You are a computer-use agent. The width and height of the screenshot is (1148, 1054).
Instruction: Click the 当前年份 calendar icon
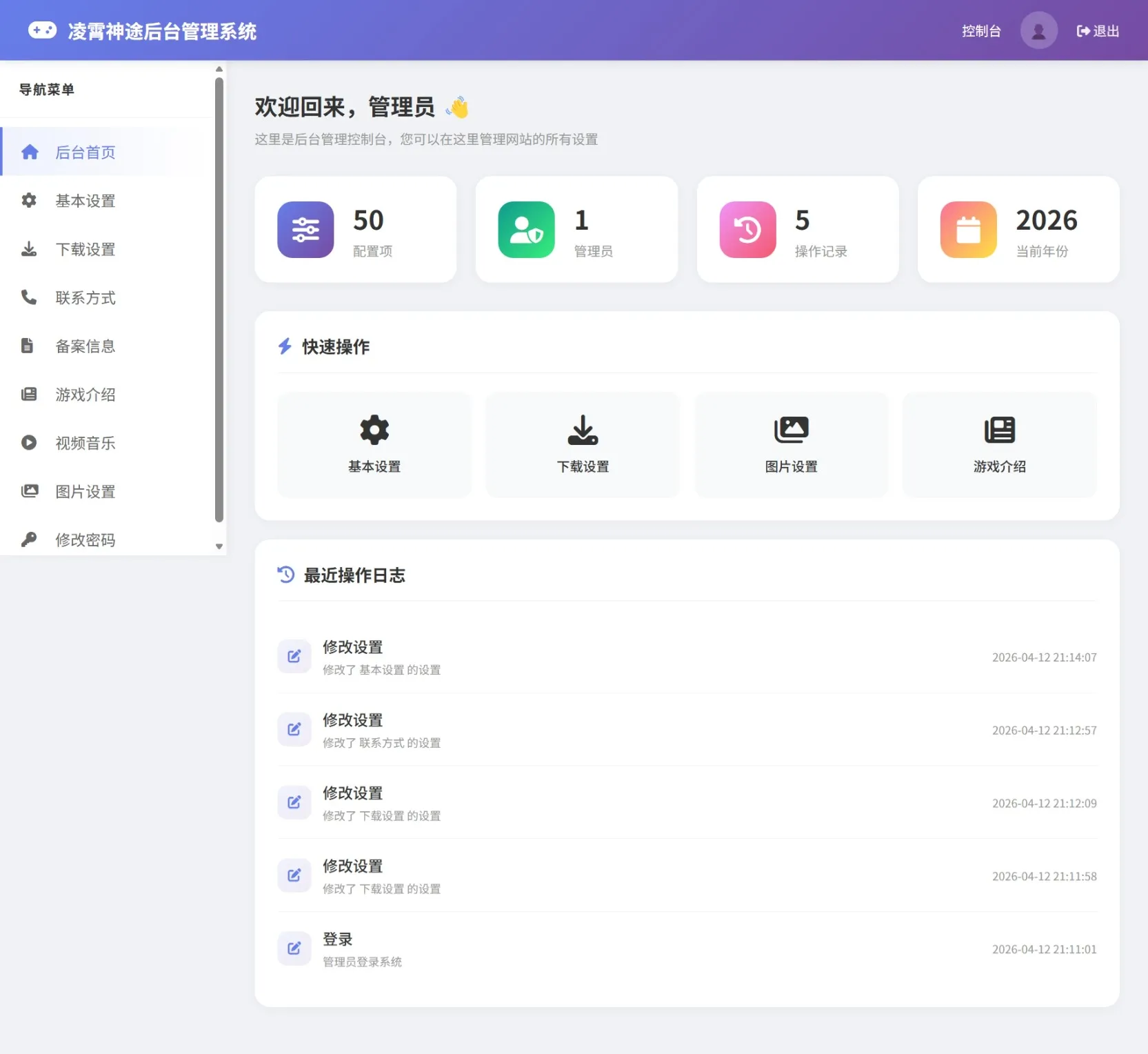[968, 230]
